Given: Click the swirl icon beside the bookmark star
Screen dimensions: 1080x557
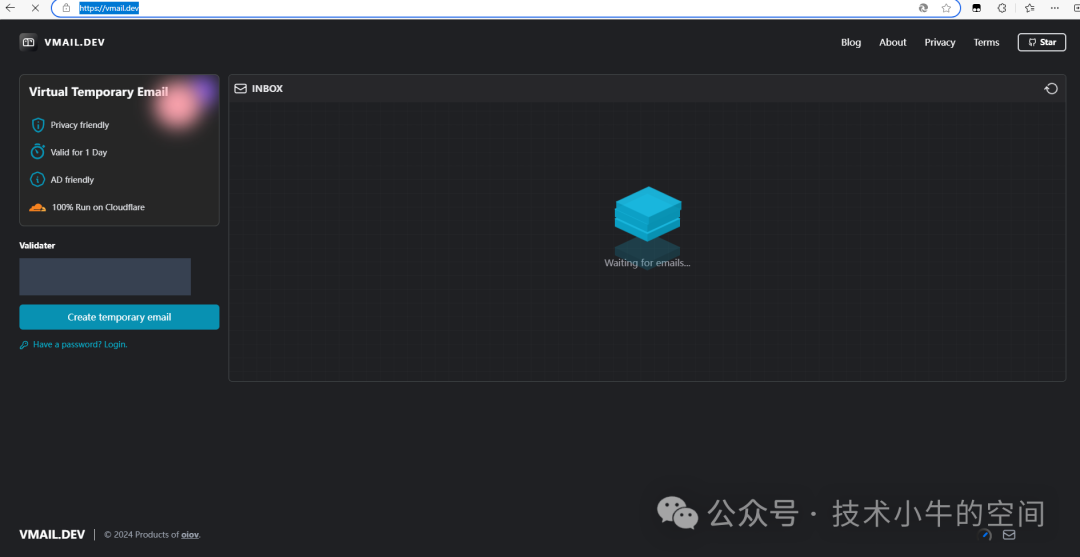Looking at the screenshot, I should coord(924,8).
